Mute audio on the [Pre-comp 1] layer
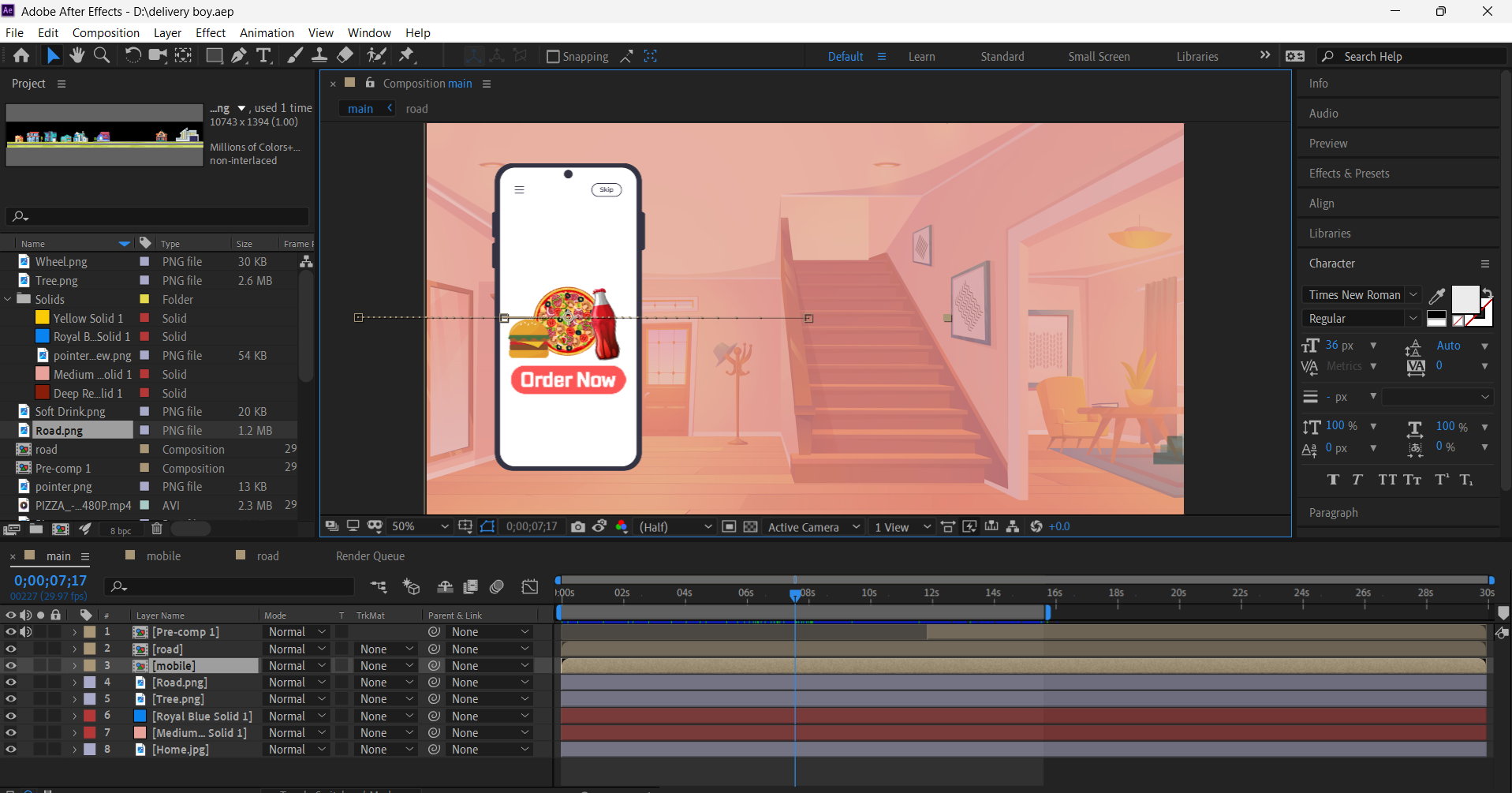The image size is (1512, 793). [x=26, y=631]
